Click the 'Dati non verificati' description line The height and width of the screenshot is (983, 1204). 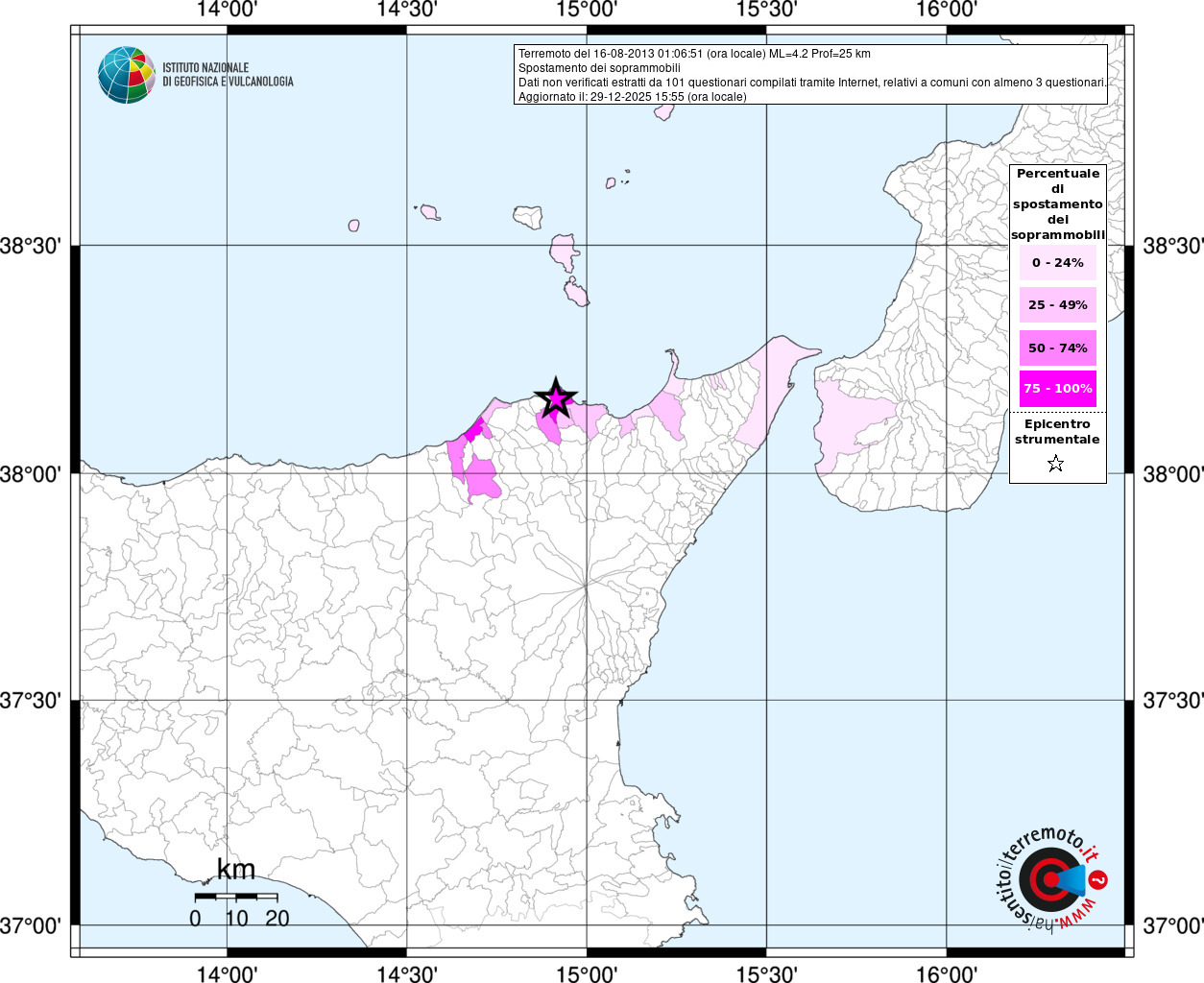[x=812, y=83]
